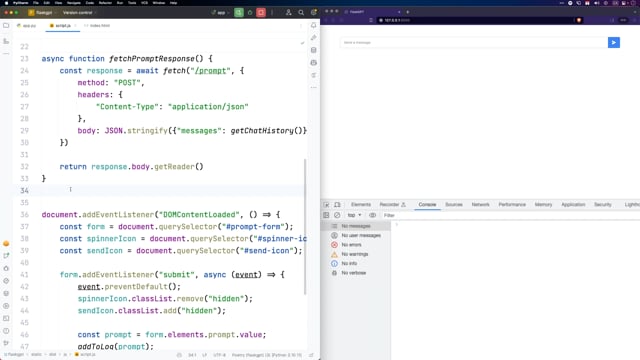Open the Database tool window icon

(313, 50)
